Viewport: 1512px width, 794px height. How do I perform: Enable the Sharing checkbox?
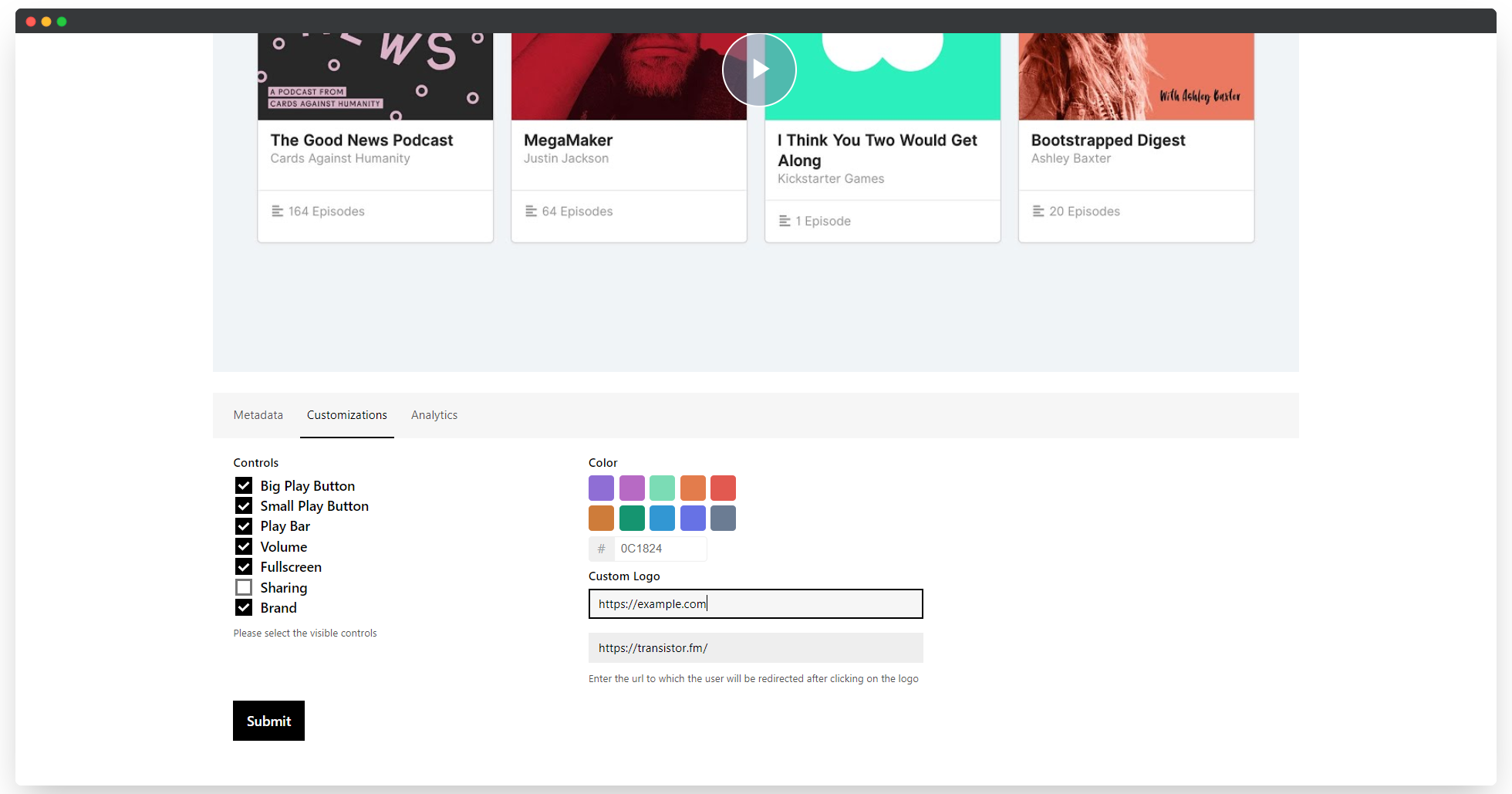244,587
